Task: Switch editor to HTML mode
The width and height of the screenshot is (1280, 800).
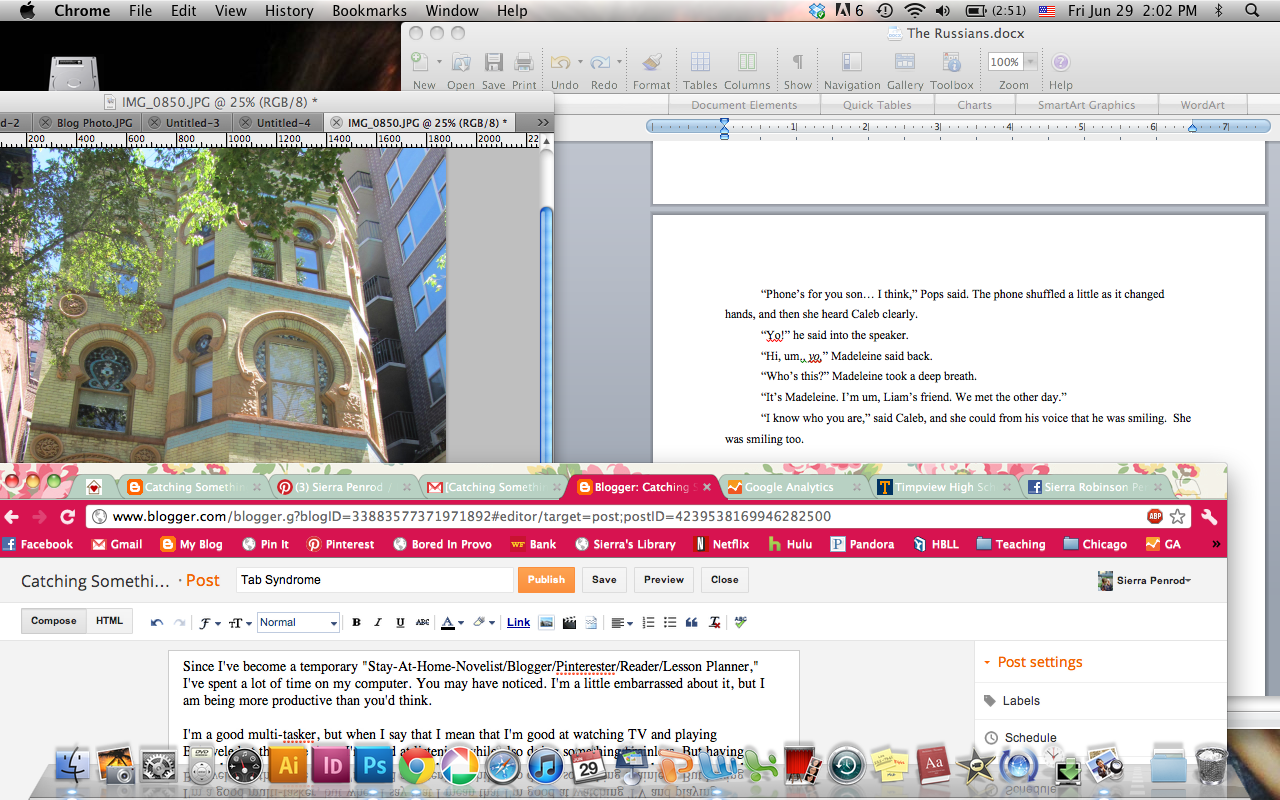Action: tap(109, 621)
